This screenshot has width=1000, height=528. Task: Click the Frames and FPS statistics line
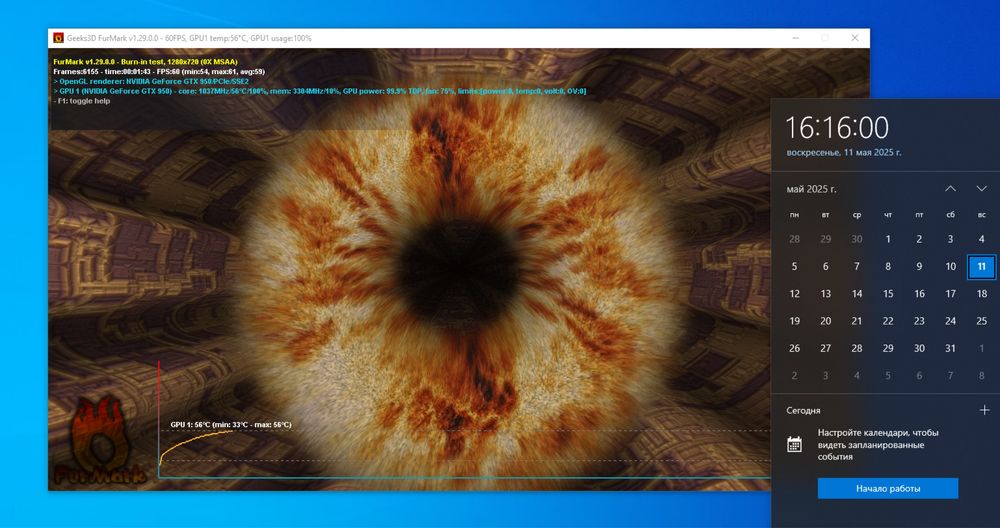coord(159,71)
